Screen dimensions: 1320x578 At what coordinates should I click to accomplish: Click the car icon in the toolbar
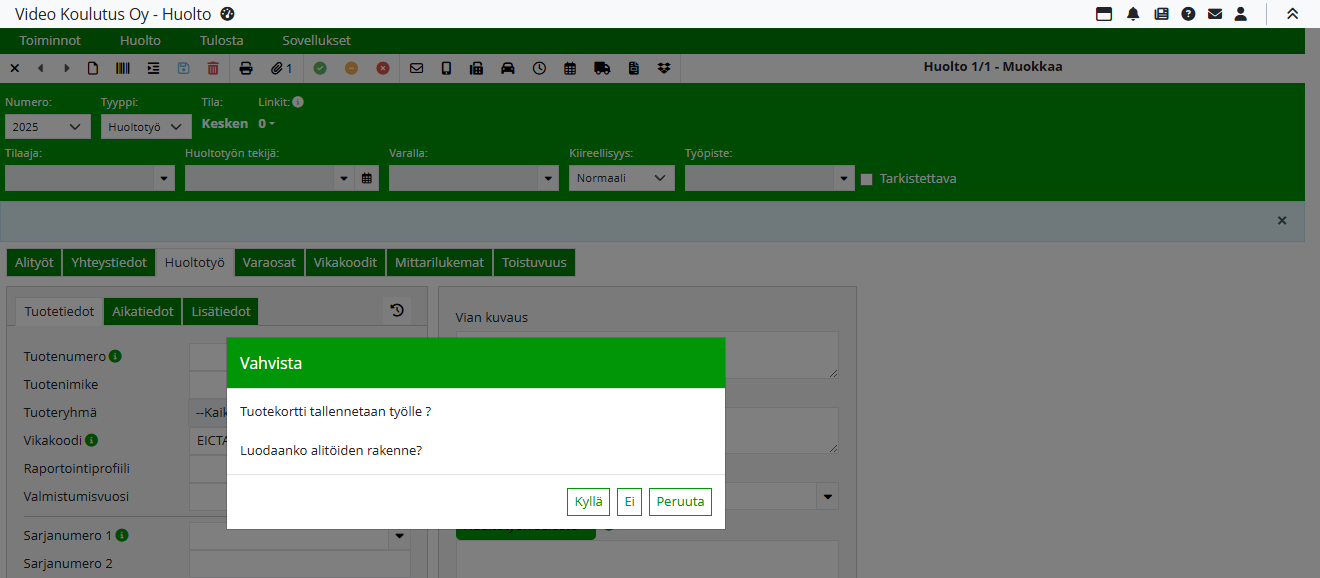coord(508,68)
